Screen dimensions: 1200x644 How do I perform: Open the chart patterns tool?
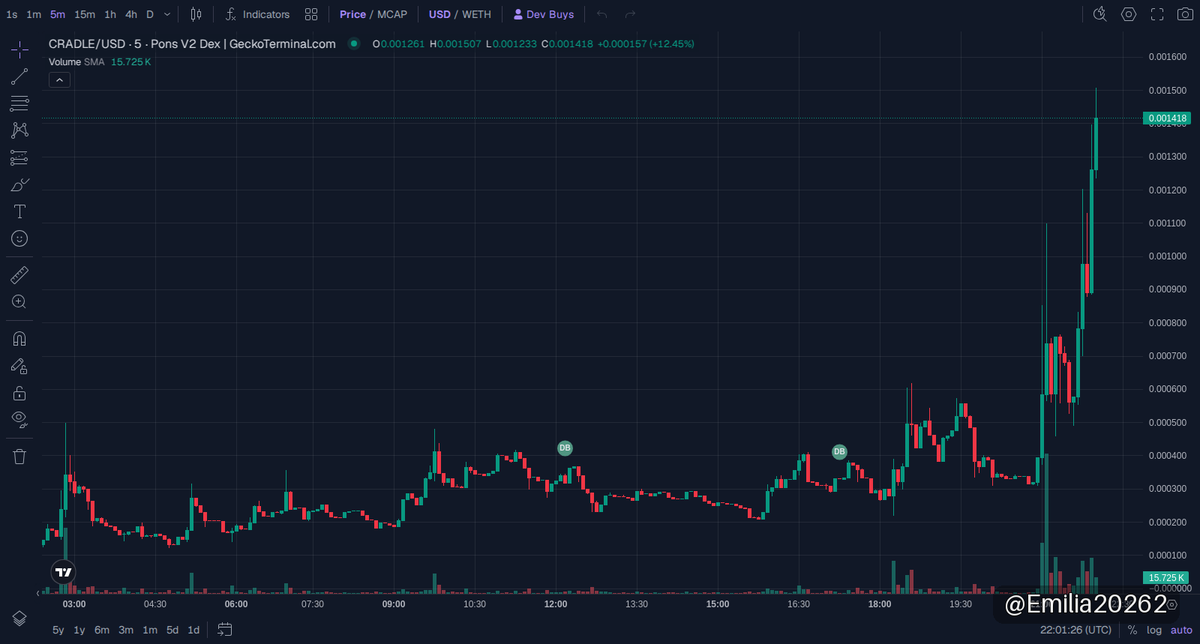pyautogui.click(x=19, y=130)
